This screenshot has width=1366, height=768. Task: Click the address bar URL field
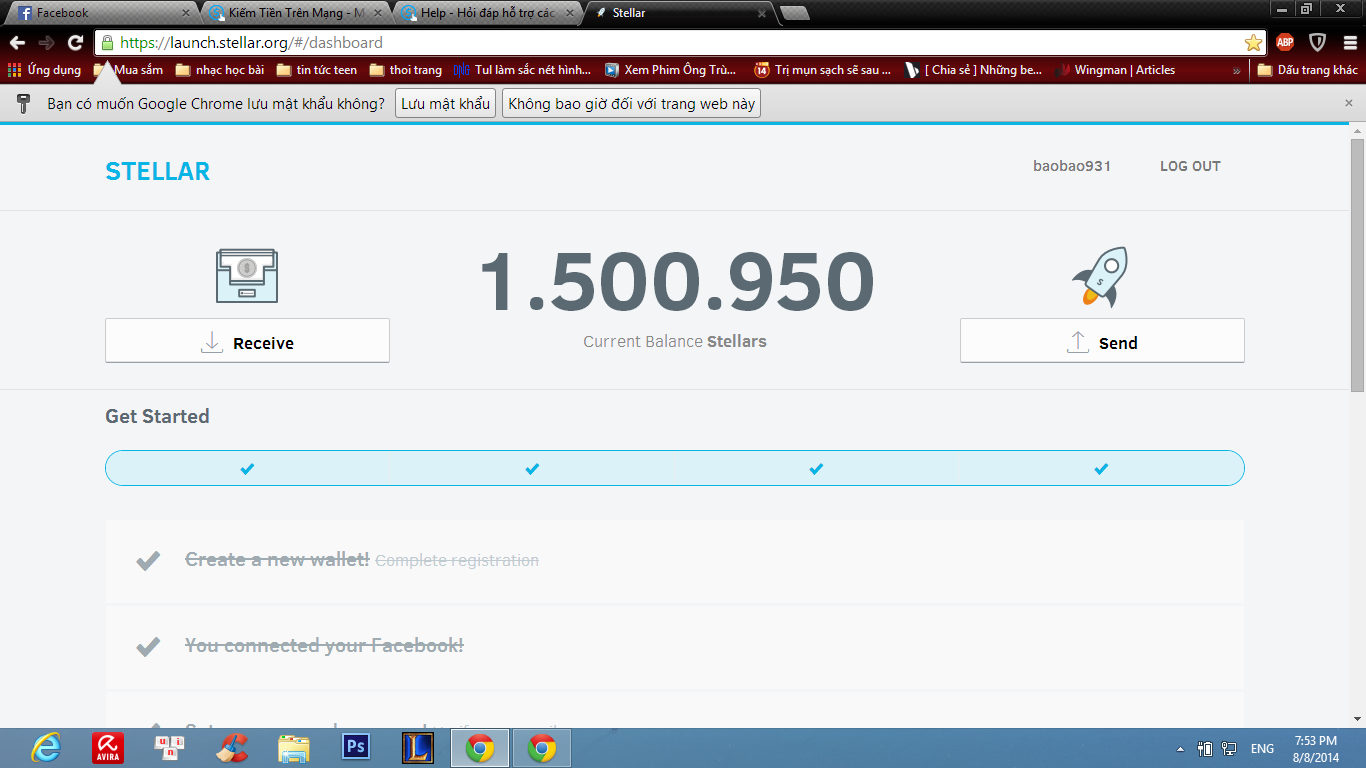tap(680, 43)
